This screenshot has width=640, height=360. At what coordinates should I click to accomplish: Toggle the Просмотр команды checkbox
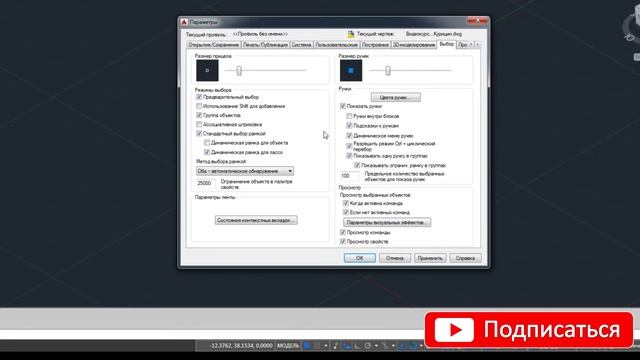(343, 232)
